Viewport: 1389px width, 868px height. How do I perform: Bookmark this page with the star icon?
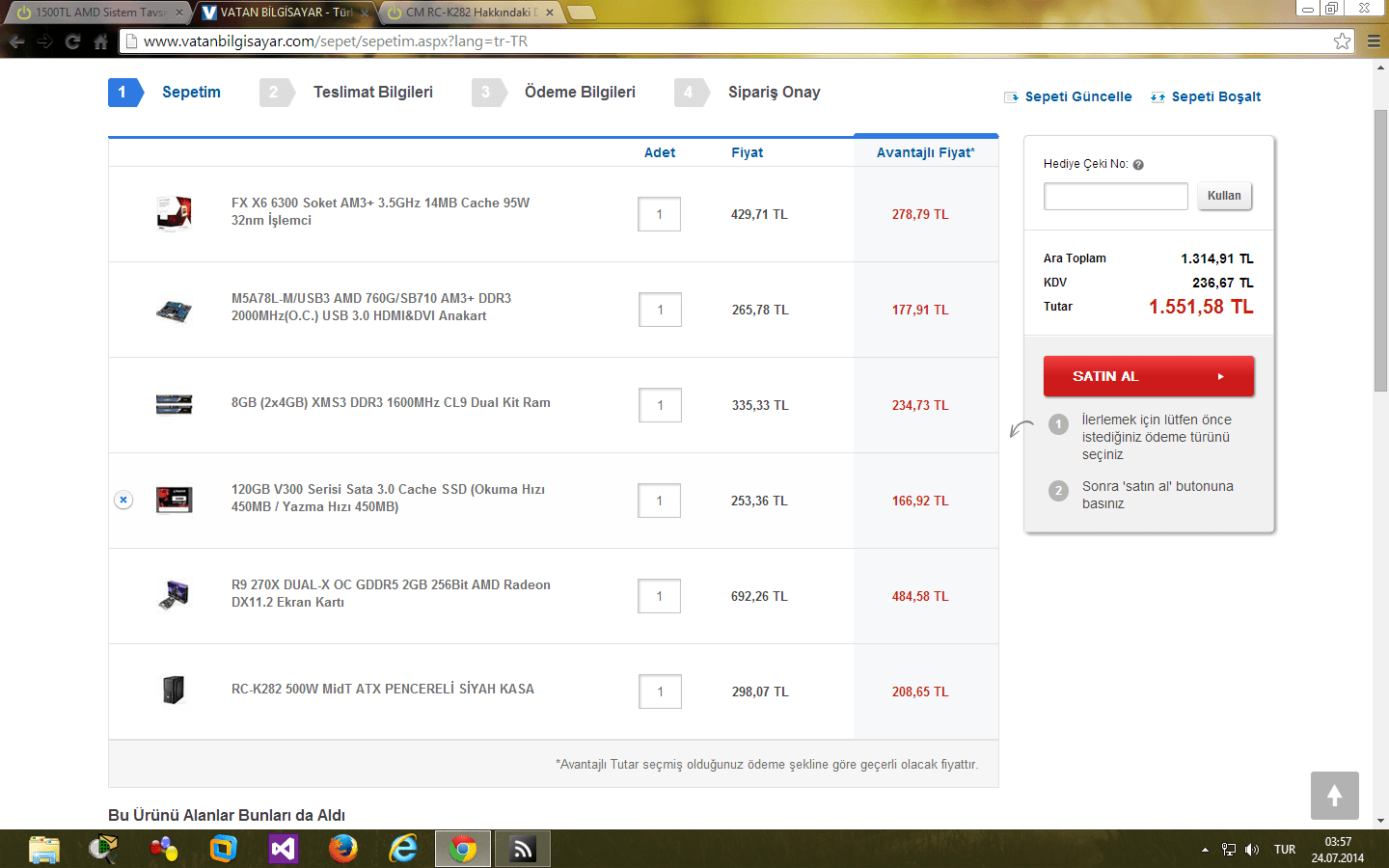click(1342, 41)
